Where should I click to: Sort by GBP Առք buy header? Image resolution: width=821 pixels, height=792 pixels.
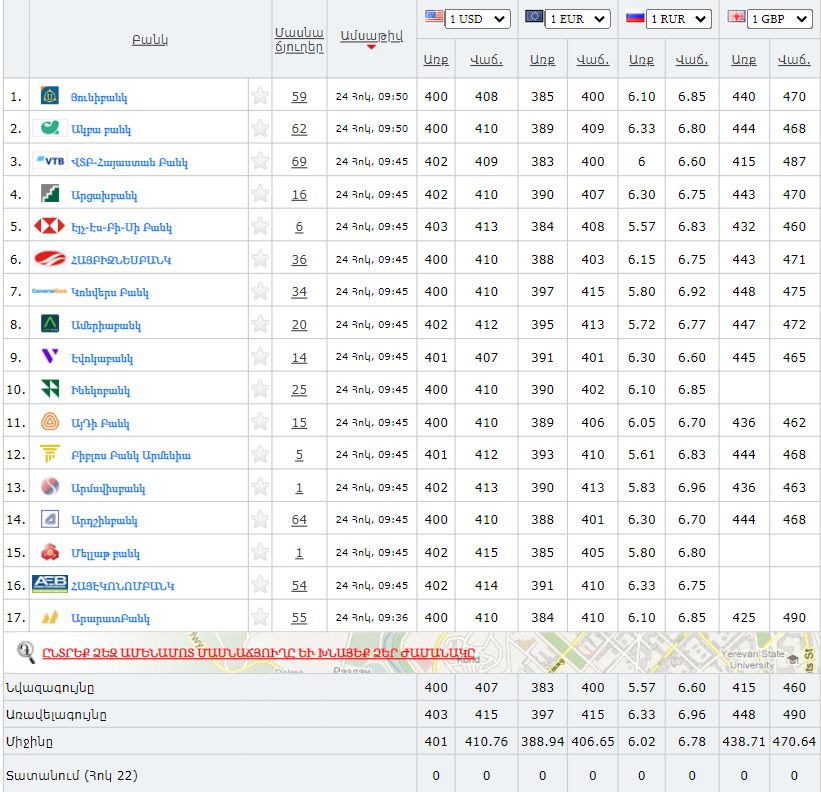[x=744, y=60]
